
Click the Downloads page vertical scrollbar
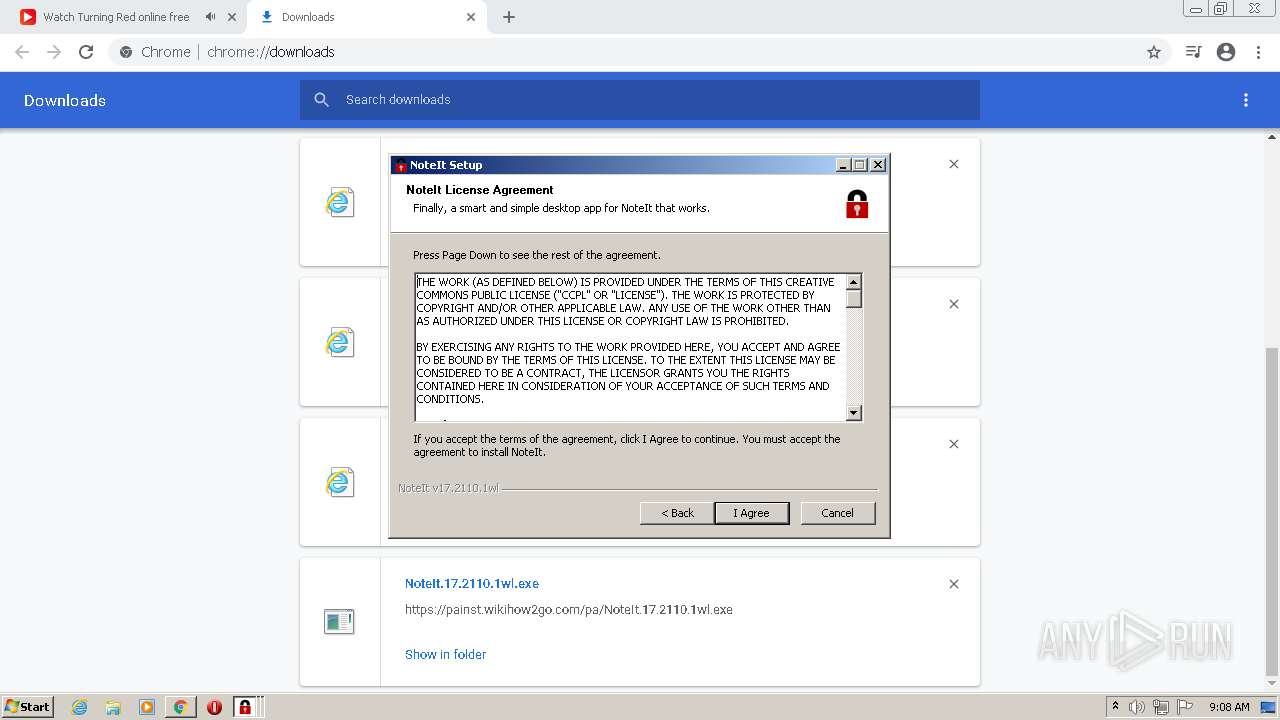(1272, 510)
